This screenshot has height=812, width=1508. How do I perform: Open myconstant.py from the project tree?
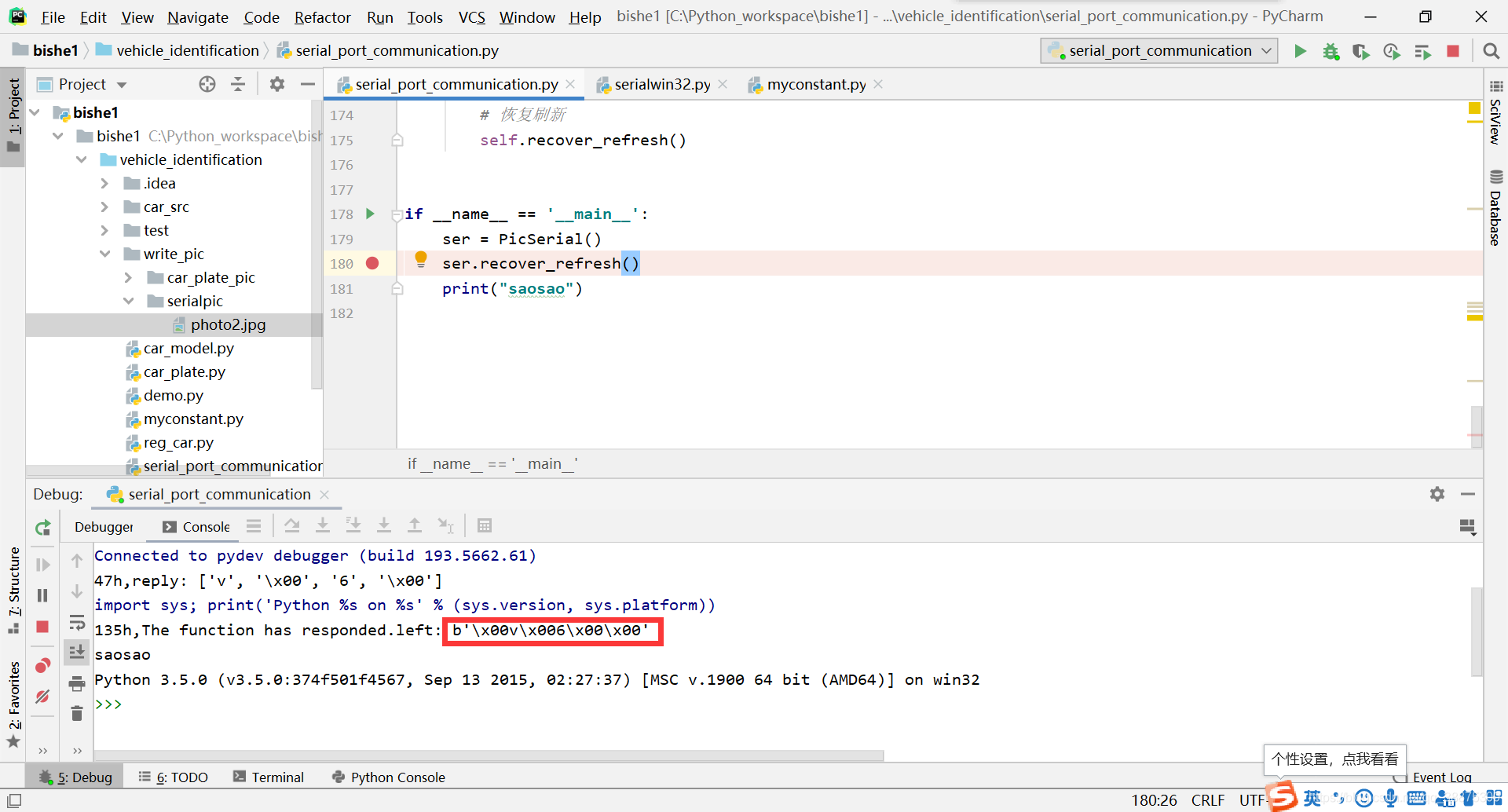point(193,419)
